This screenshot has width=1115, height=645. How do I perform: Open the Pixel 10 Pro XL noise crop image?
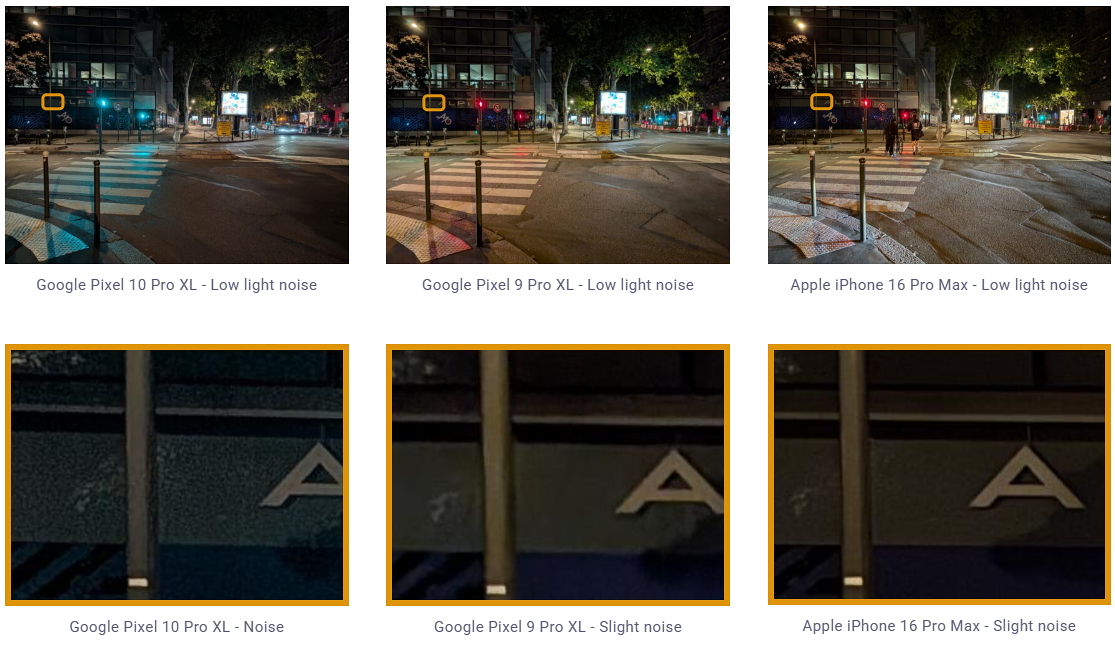pyautogui.click(x=176, y=475)
